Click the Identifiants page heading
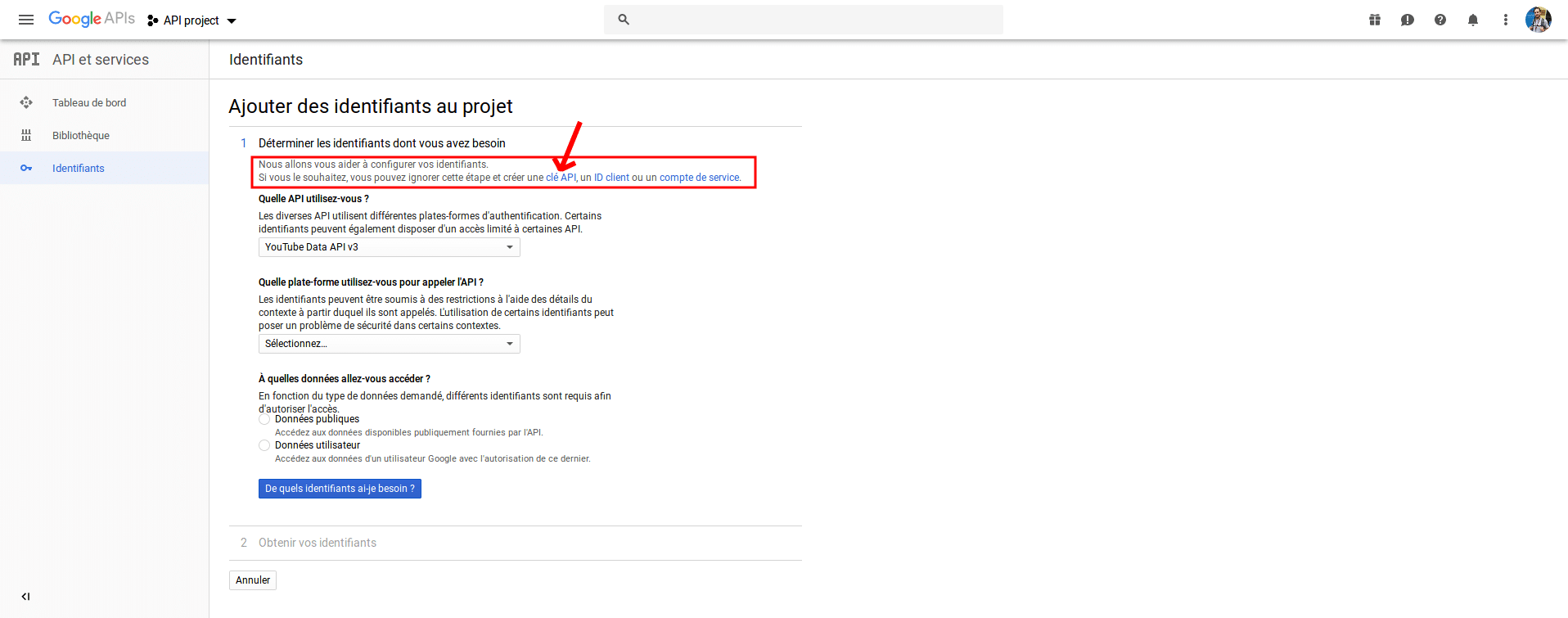 266,60
